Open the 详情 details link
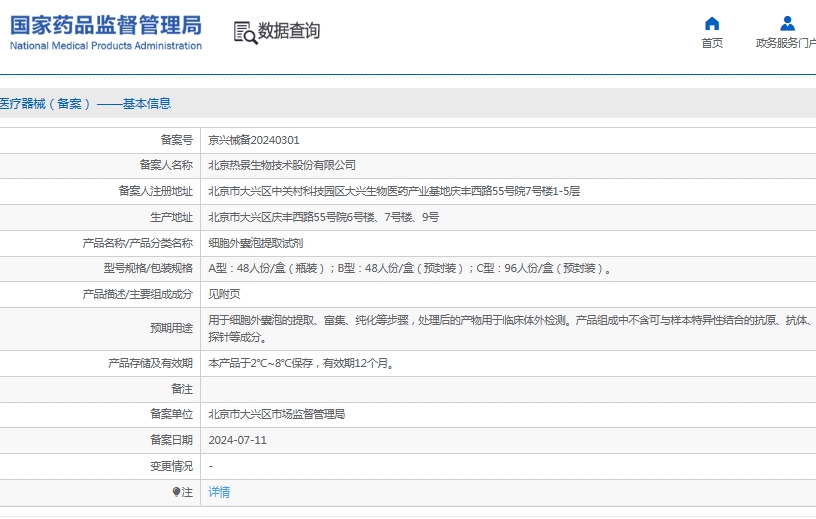This screenshot has height=519, width=816. [219, 492]
